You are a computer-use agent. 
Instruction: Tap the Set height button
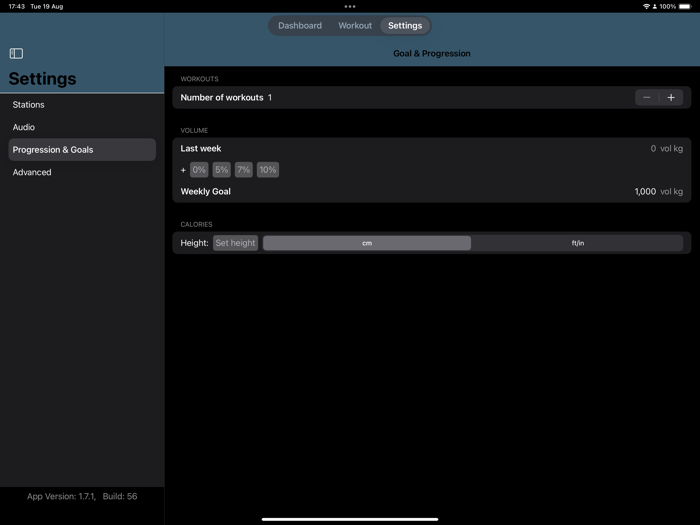pos(235,243)
